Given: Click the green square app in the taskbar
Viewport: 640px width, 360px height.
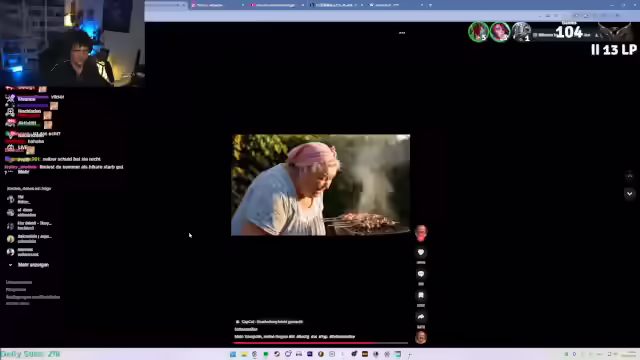Looking at the screenshot, I should [x=266, y=354].
